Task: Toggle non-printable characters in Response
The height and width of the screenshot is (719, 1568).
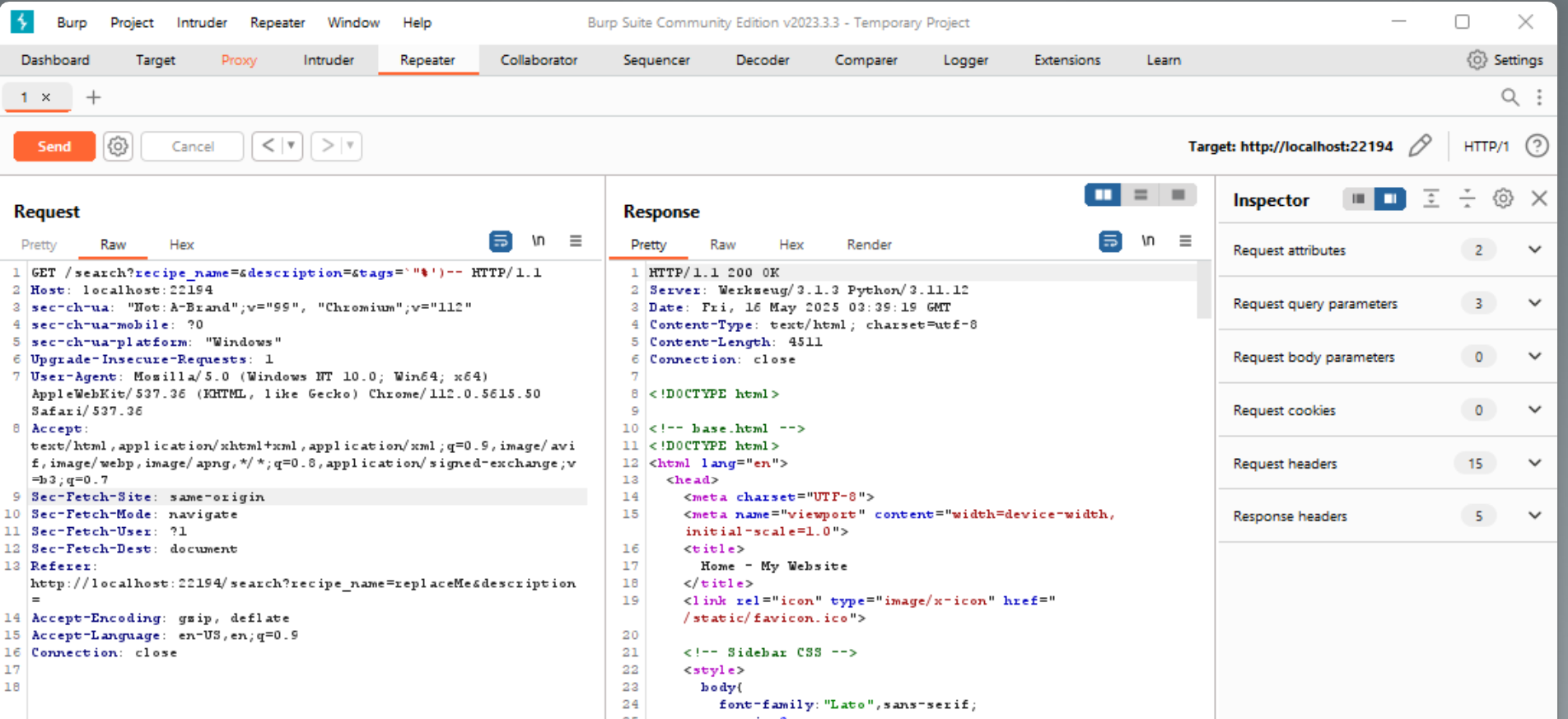Action: pyautogui.click(x=1148, y=241)
